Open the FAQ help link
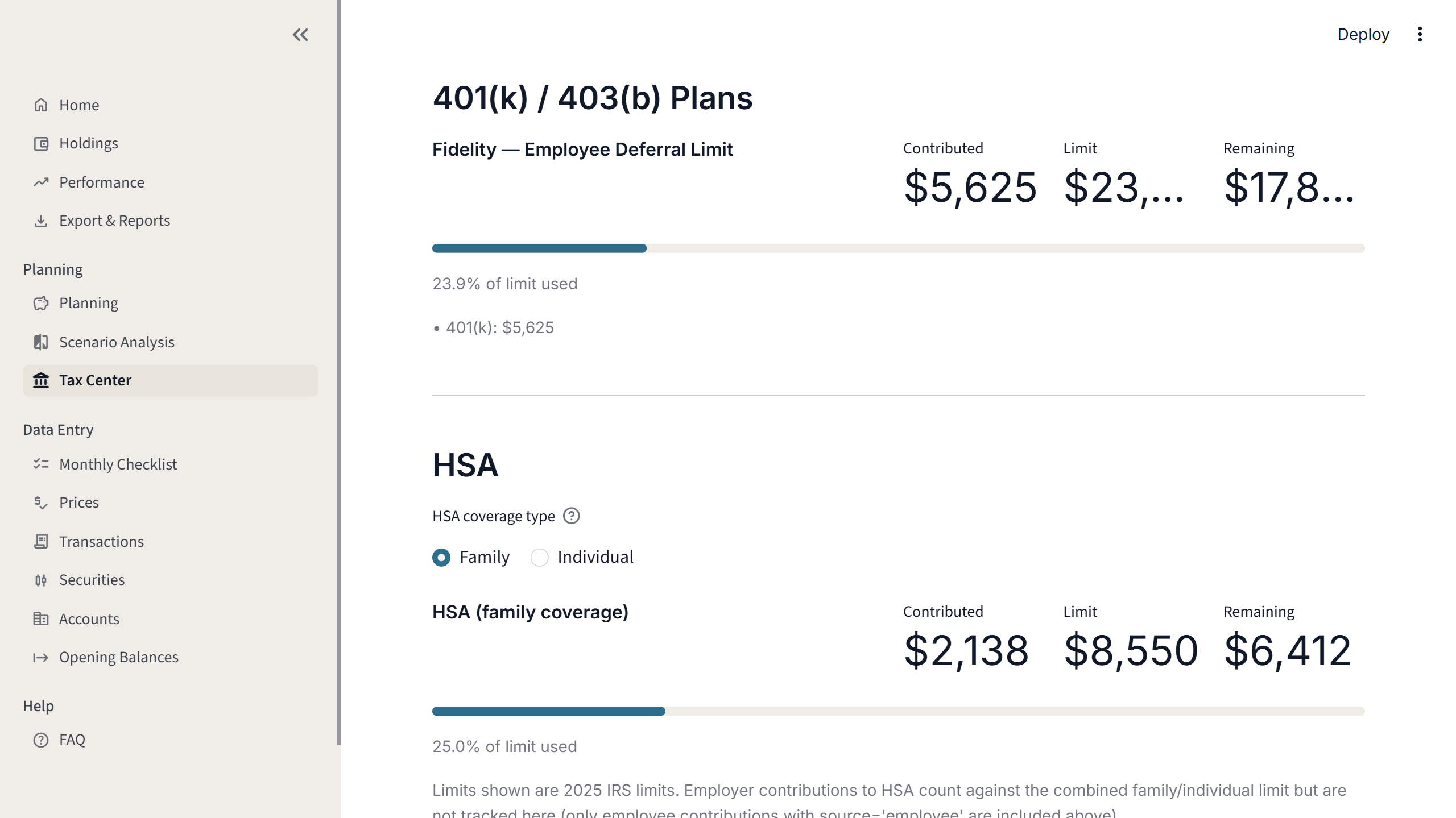 pos(72,740)
